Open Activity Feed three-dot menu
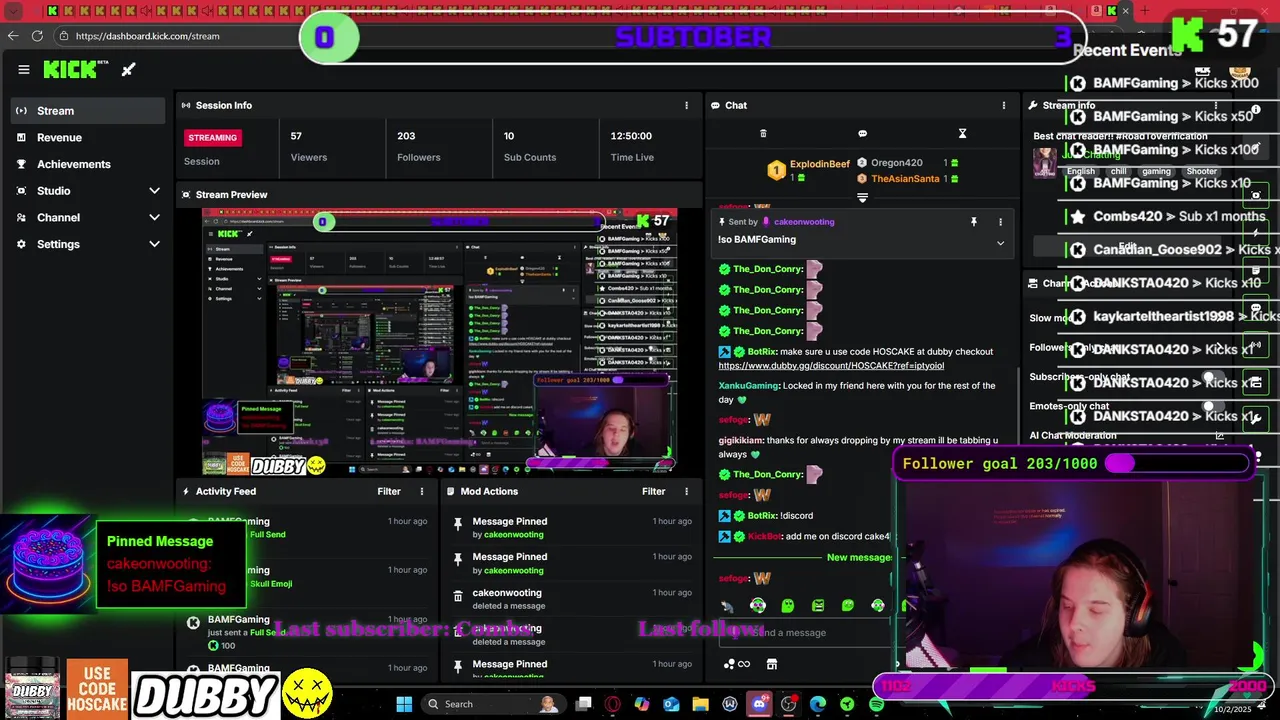1280x720 pixels. pos(422,491)
